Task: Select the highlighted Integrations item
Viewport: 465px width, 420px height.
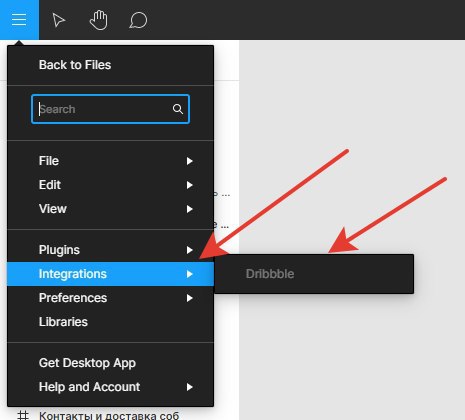Action: point(110,274)
